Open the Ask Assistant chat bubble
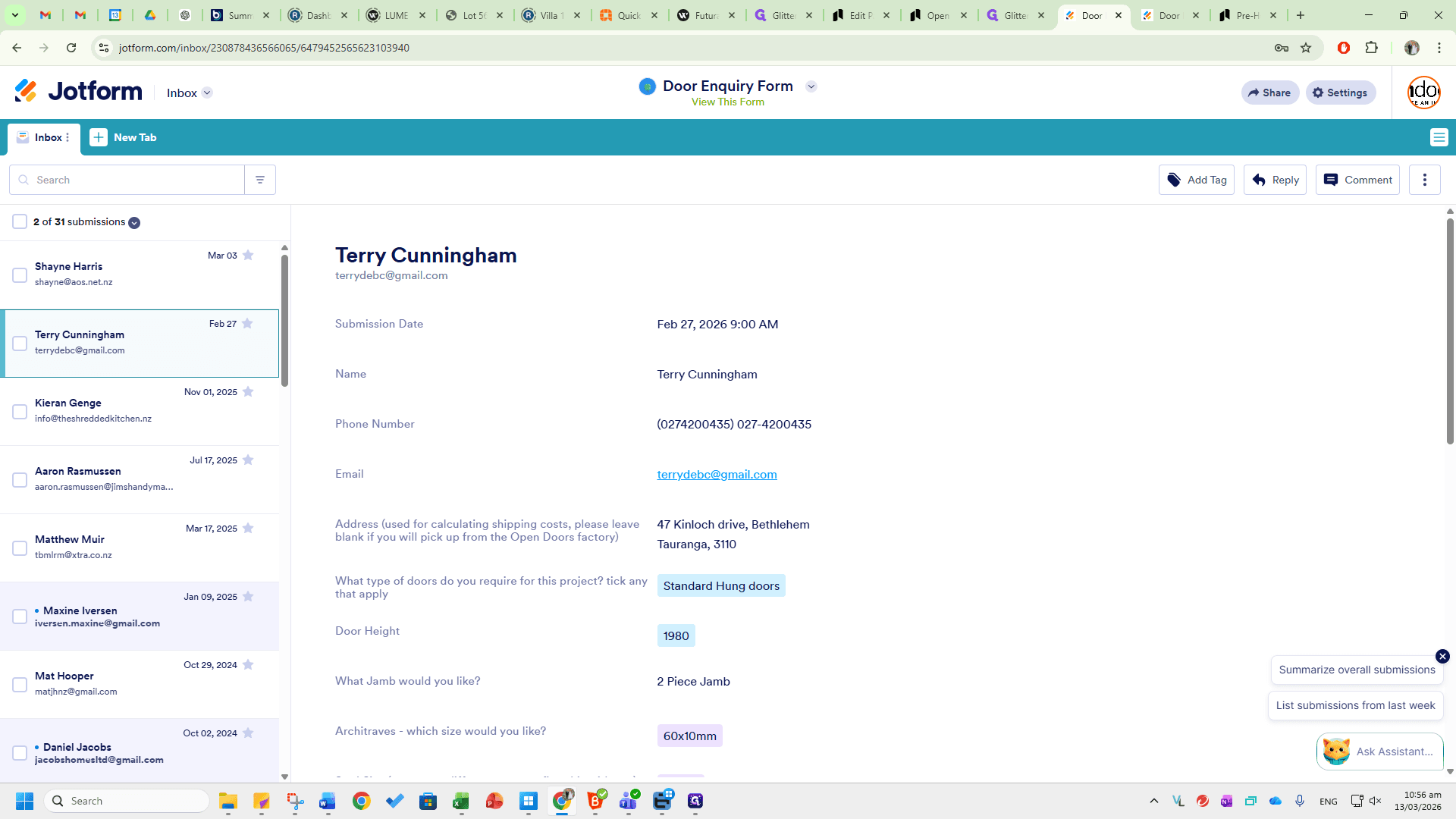Screen dimensions: 1456x819 pyautogui.click(x=1380, y=752)
